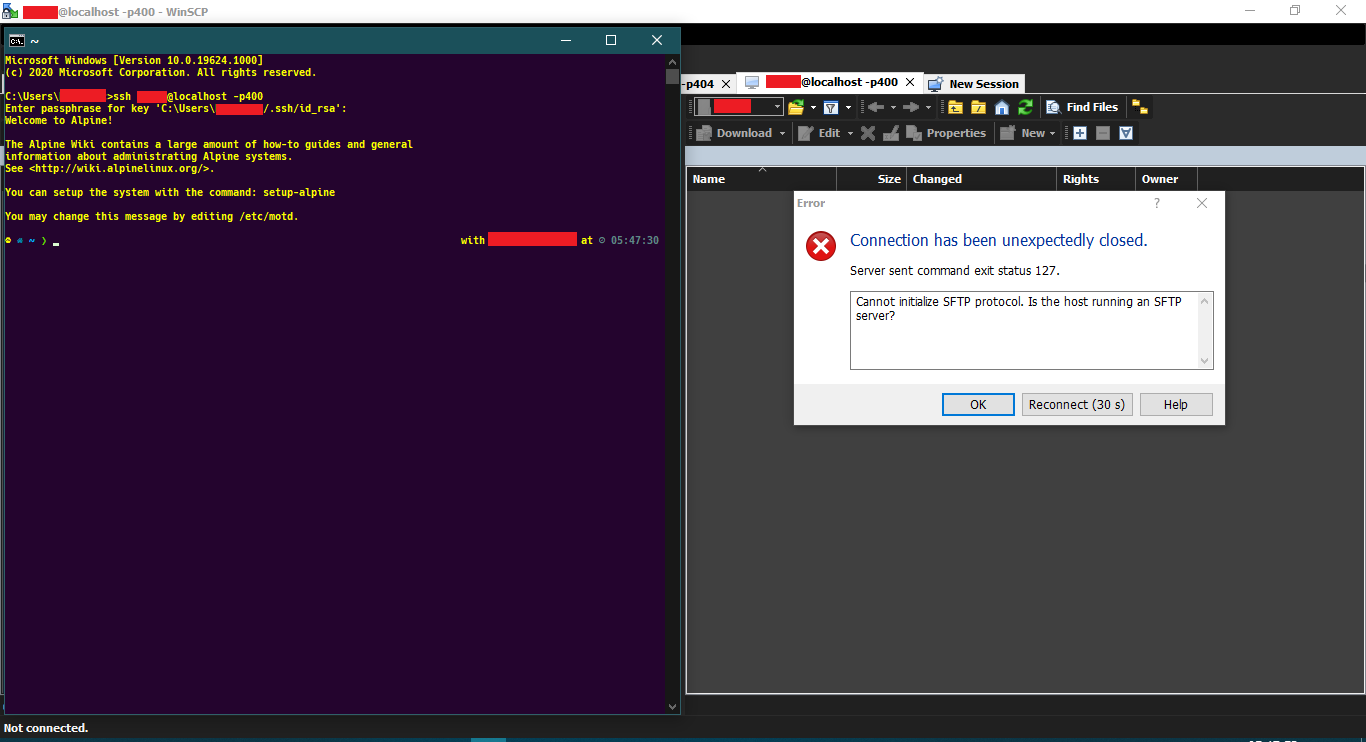1366x742 pixels.
Task: Invert the current file selection
Action: [x=1126, y=132]
